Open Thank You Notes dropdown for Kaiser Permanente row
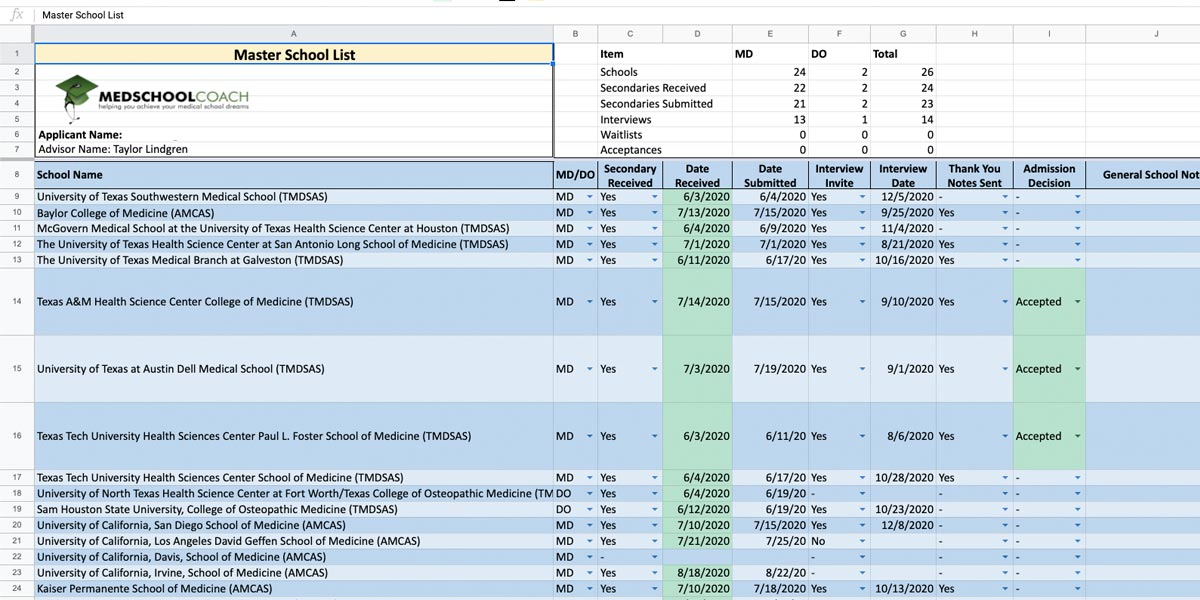The image size is (1200, 600). point(1005,590)
